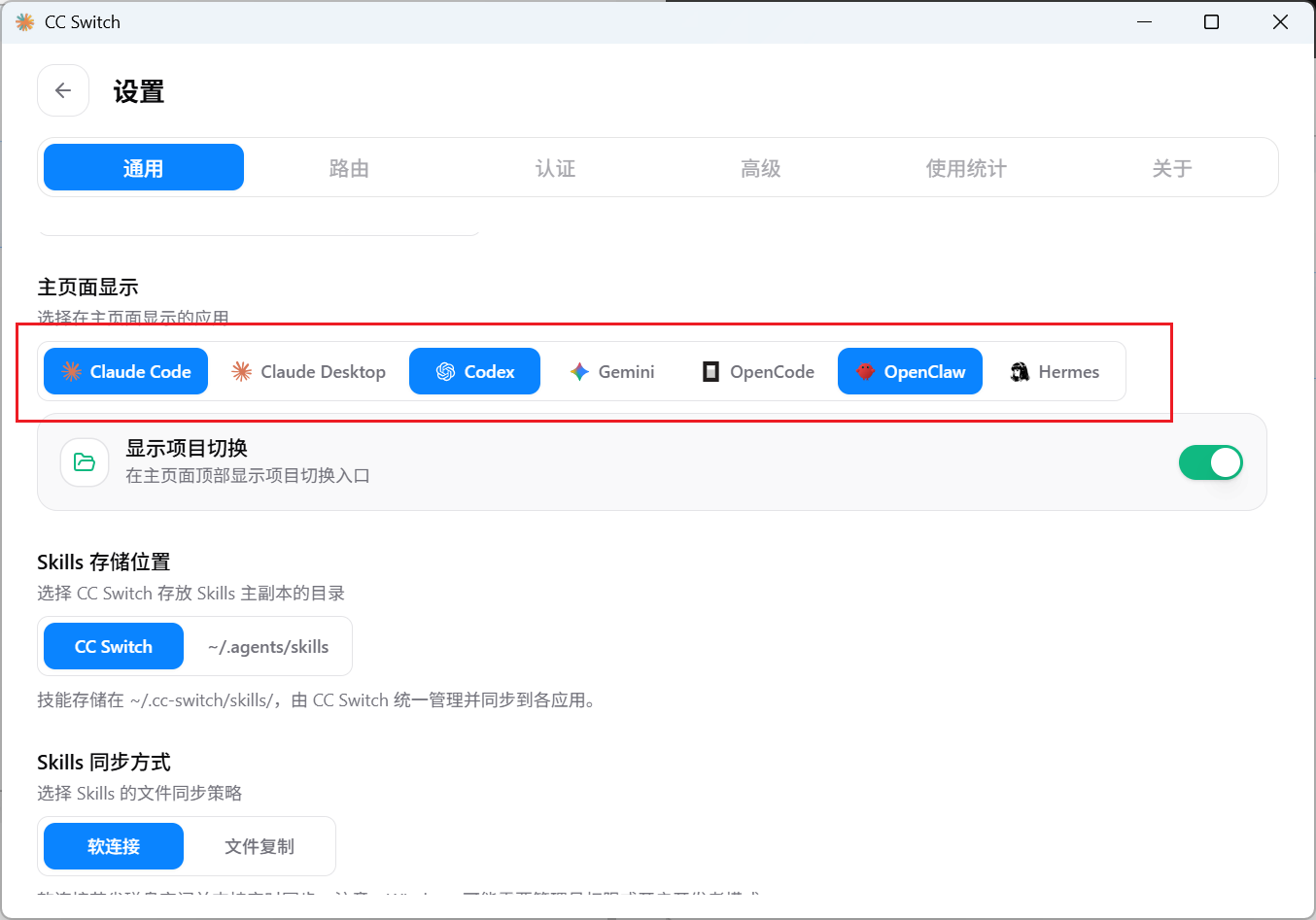The width and height of the screenshot is (1316, 920).
Task: Select CC Switch as Skills storage location
Action: coord(114,646)
